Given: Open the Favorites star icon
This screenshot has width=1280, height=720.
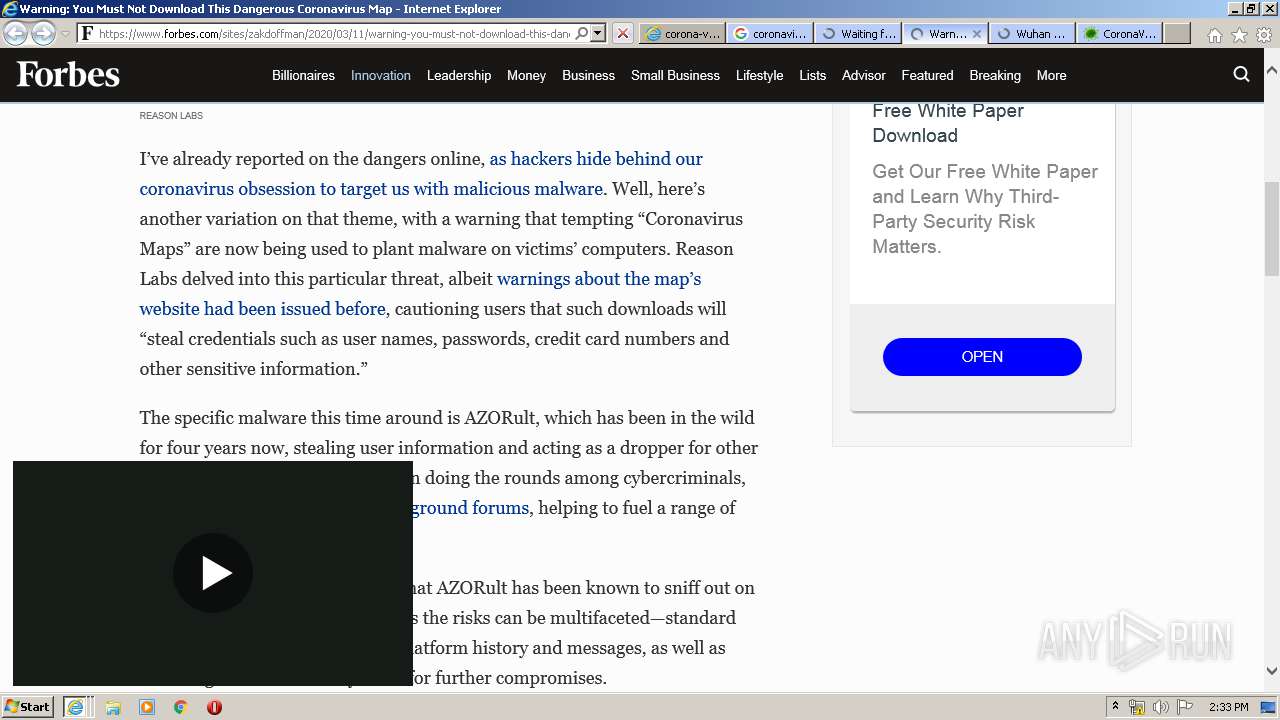Looking at the screenshot, I should point(1239,34).
